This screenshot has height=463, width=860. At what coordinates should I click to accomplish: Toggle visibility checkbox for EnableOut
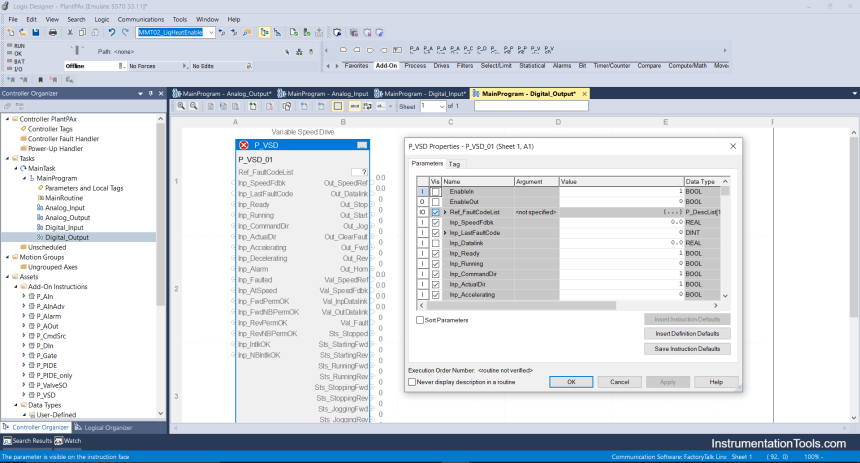pos(435,202)
